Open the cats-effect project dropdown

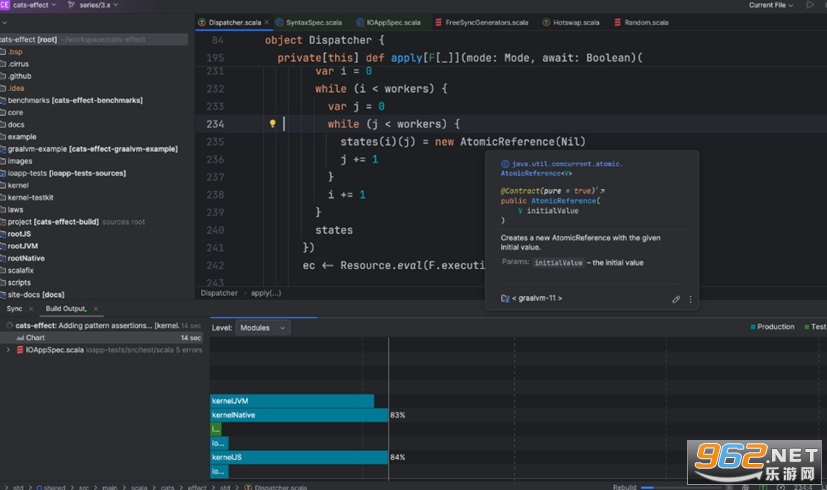pyautogui.click(x=34, y=5)
